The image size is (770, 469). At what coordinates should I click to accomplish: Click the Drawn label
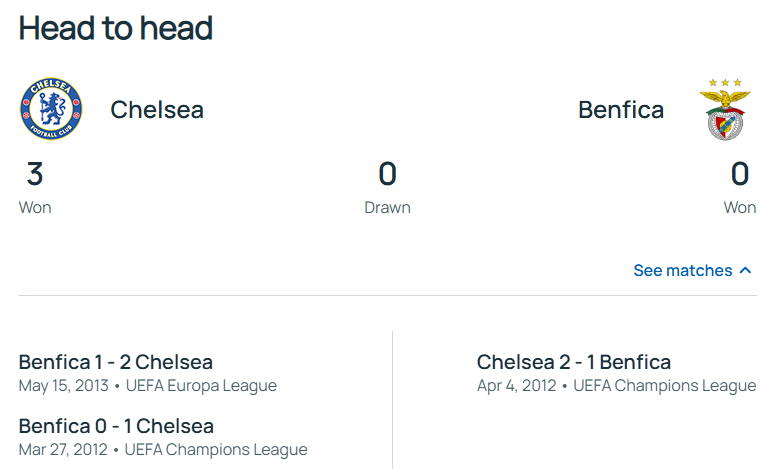[387, 208]
